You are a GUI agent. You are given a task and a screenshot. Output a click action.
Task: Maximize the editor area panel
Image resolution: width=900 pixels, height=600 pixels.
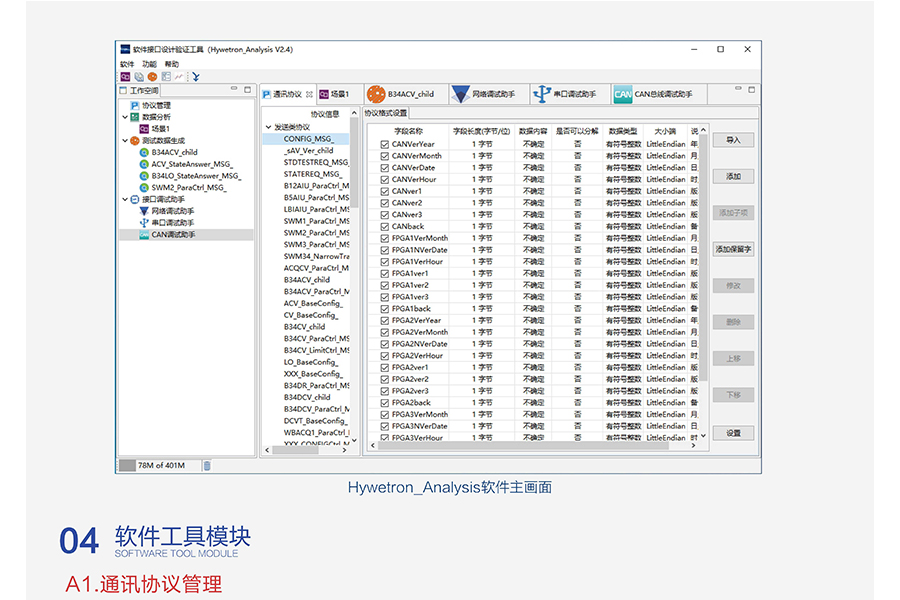coord(751,90)
